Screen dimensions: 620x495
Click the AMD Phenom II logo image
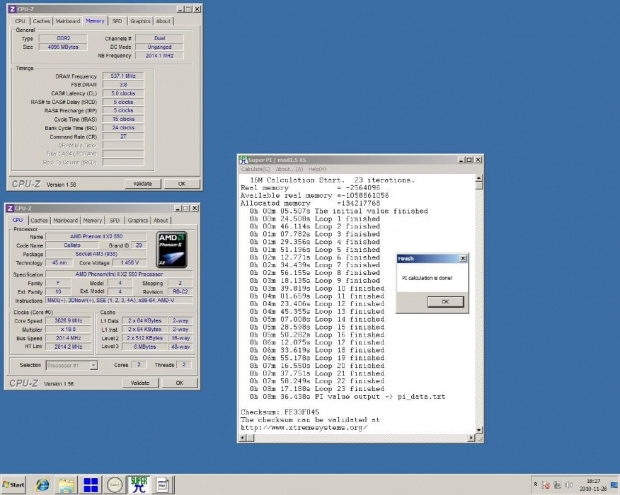coord(172,250)
